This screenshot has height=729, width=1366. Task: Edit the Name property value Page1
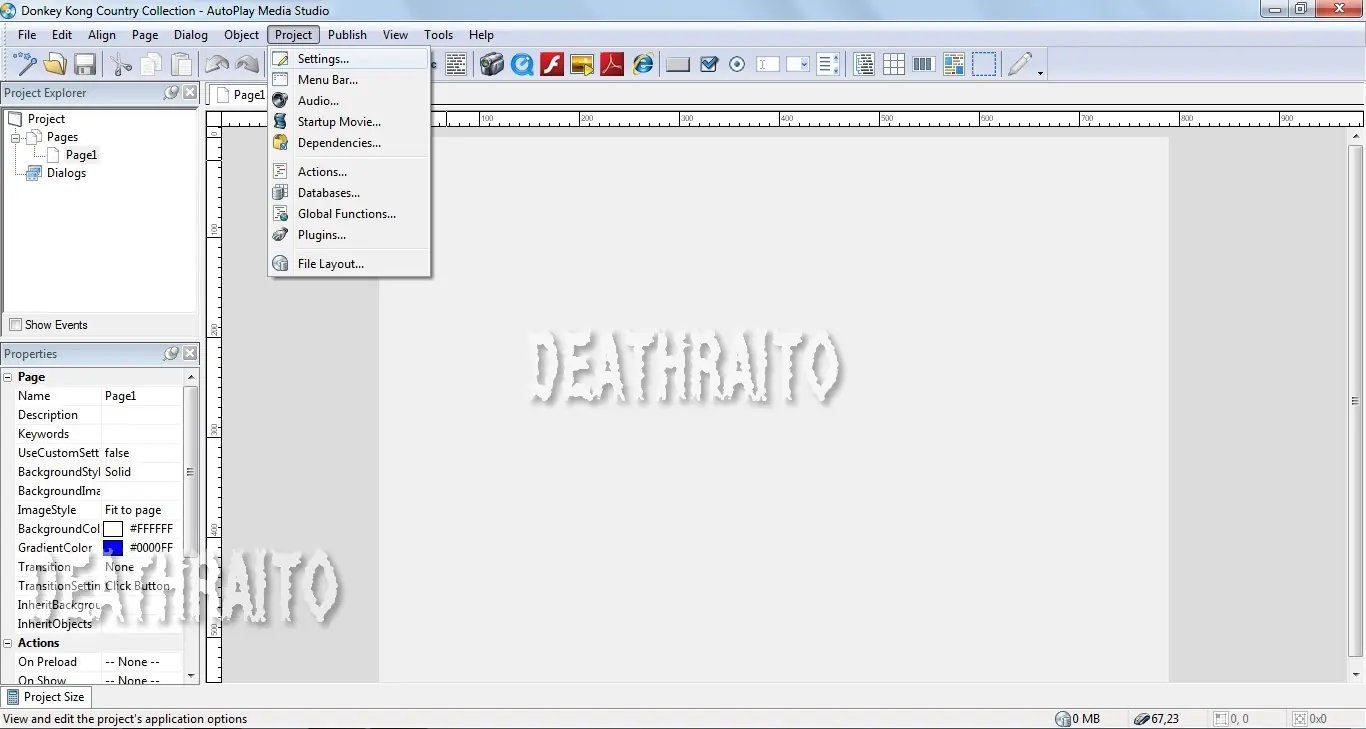click(141, 396)
